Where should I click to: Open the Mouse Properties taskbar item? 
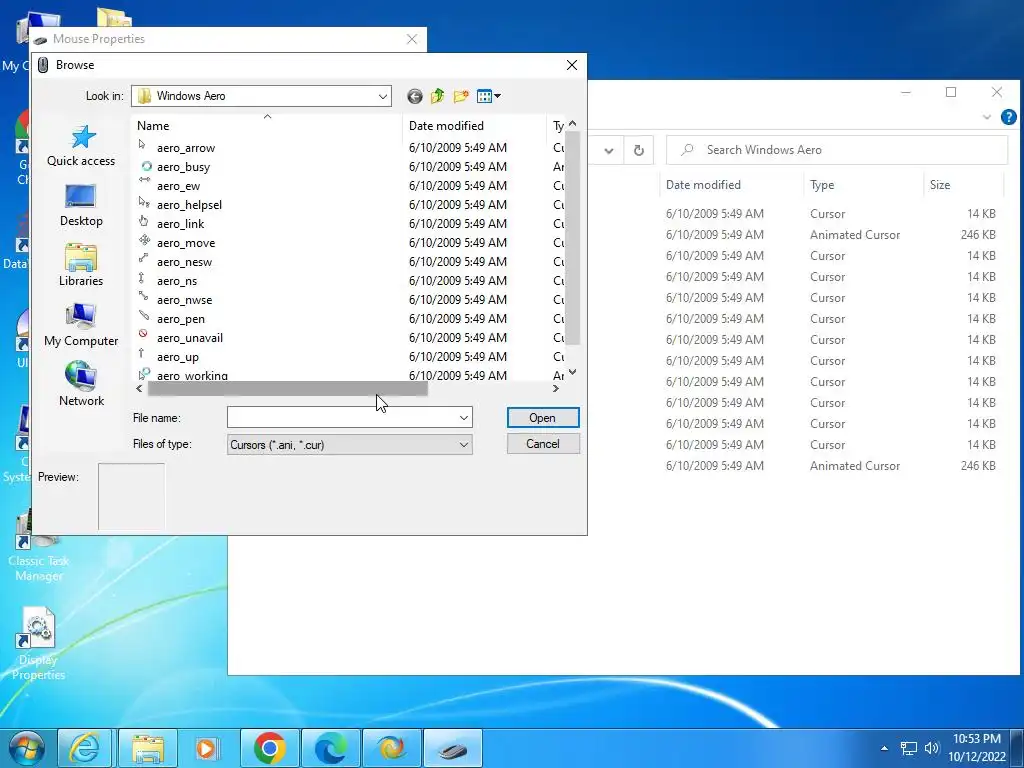pos(453,748)
